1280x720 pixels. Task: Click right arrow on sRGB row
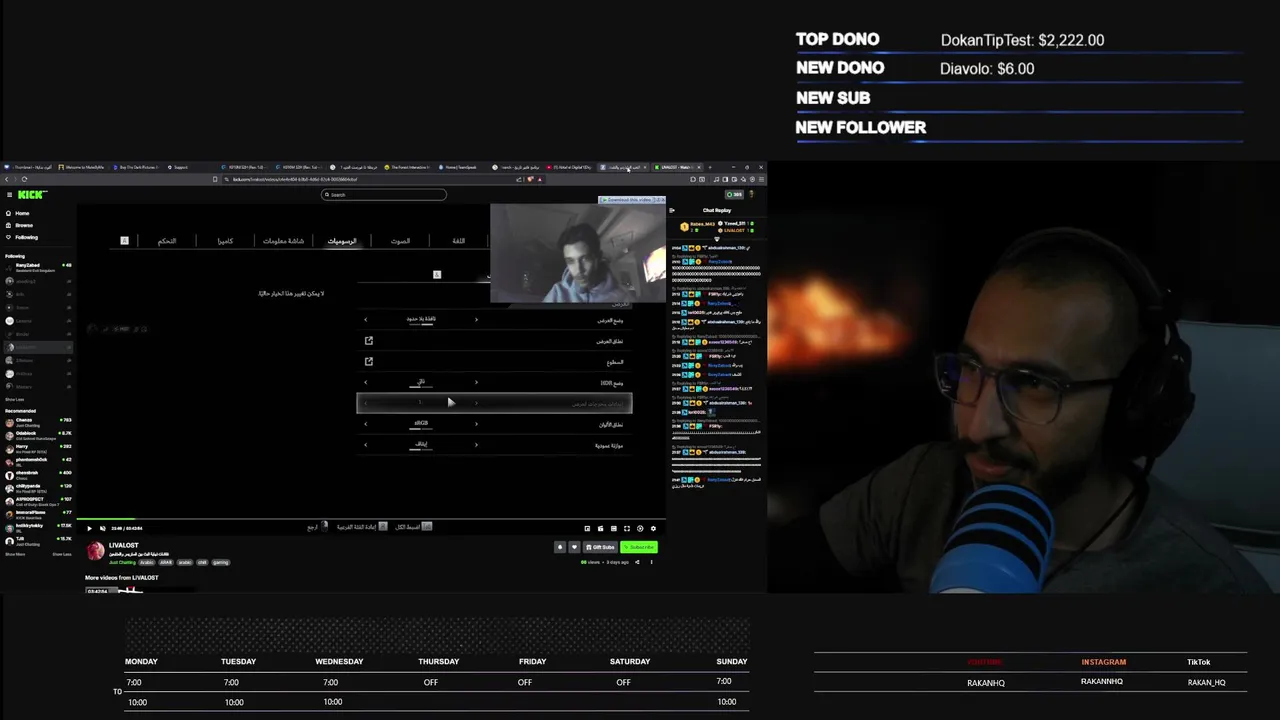[476, 424]
